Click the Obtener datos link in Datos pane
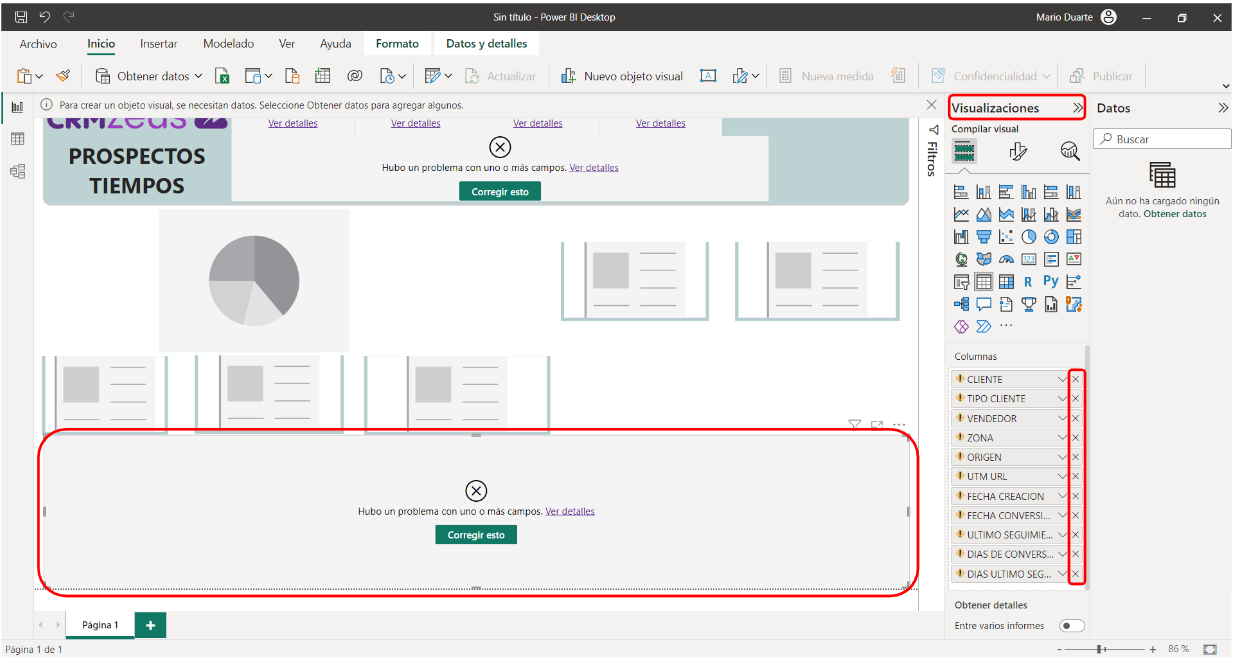 point(1175,214)
